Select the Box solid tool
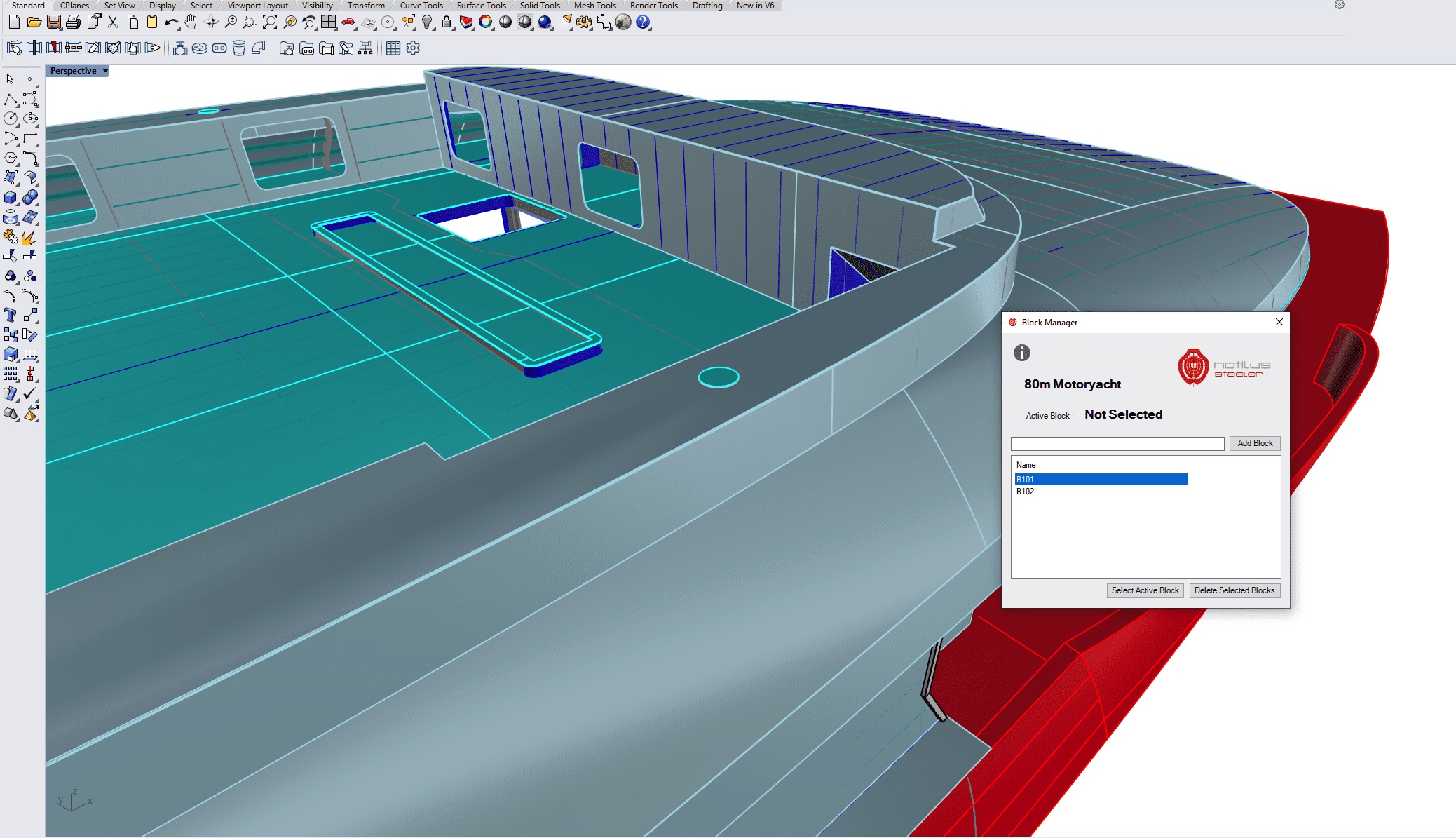 (11, 198)
